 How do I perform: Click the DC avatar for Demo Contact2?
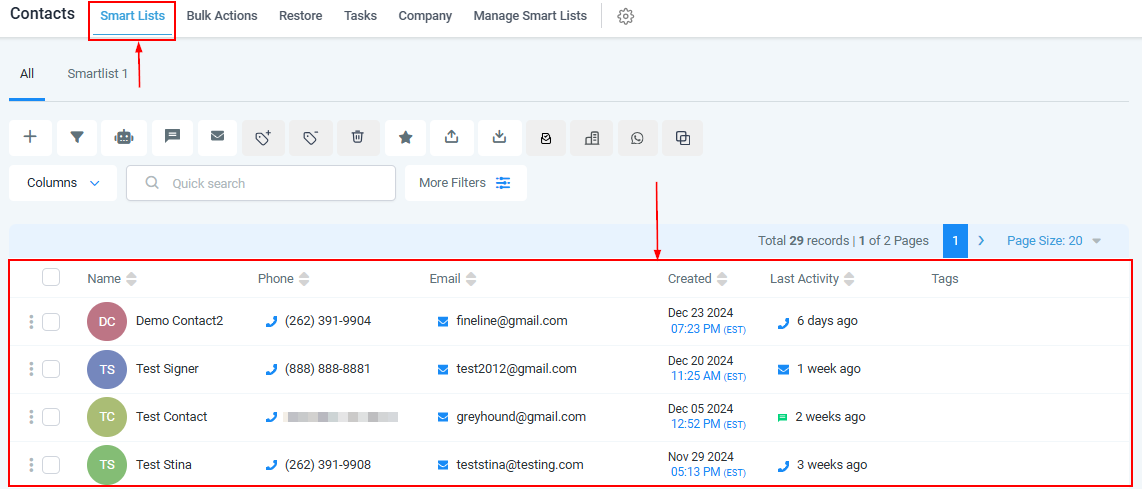click(x=107, y=322)
